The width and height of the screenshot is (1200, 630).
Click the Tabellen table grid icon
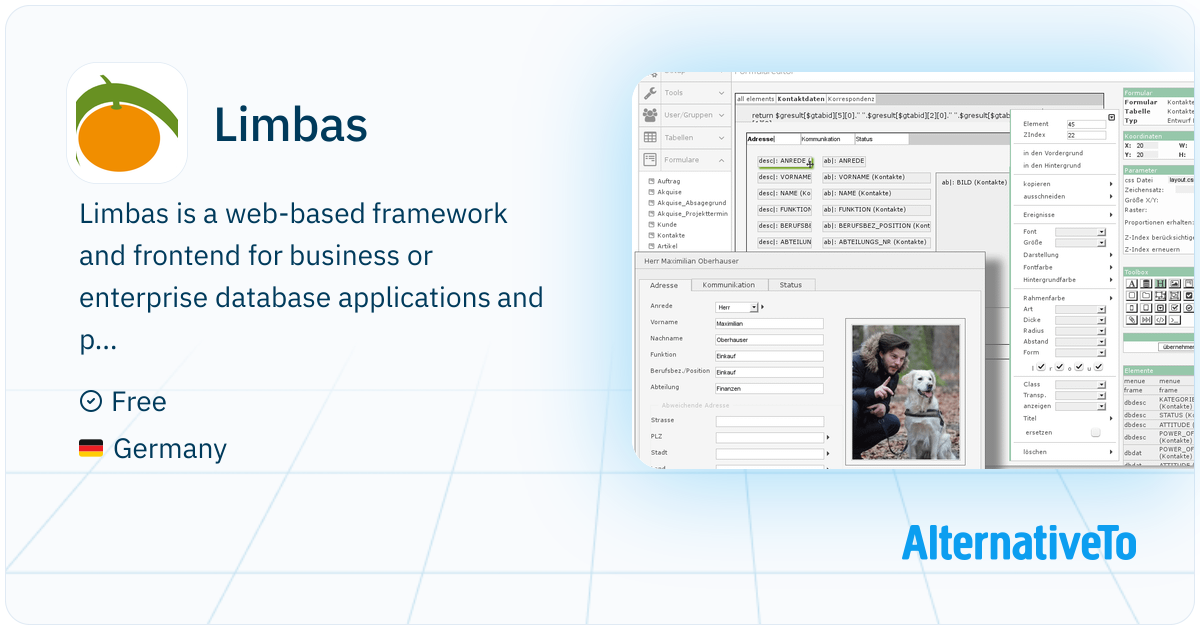click(650, 137)
